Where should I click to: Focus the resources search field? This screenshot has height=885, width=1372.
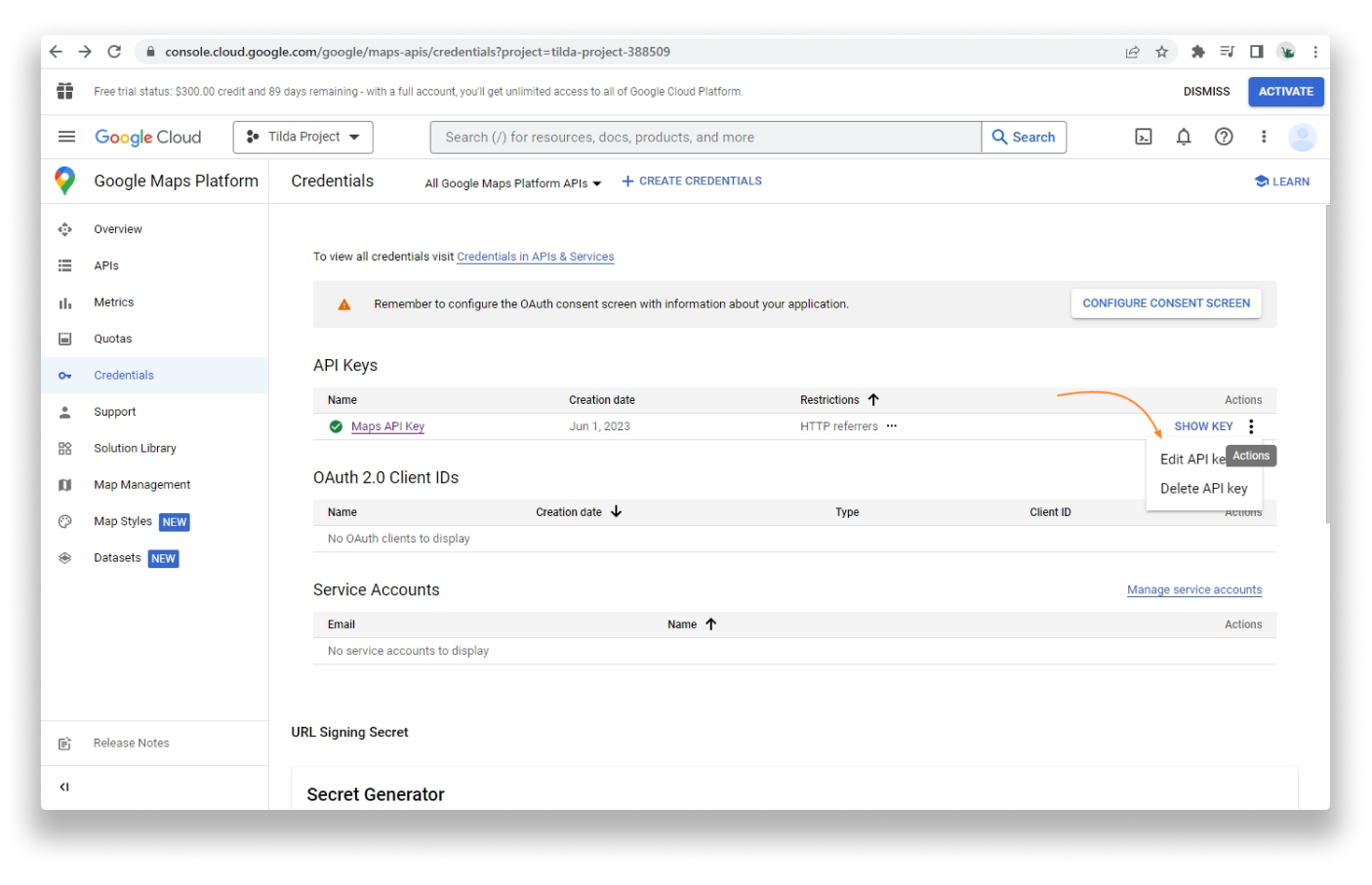[x=706, y=138]
